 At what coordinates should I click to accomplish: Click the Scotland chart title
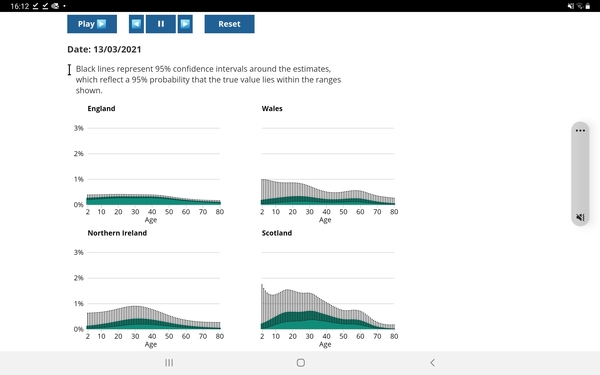pos(277,233)
